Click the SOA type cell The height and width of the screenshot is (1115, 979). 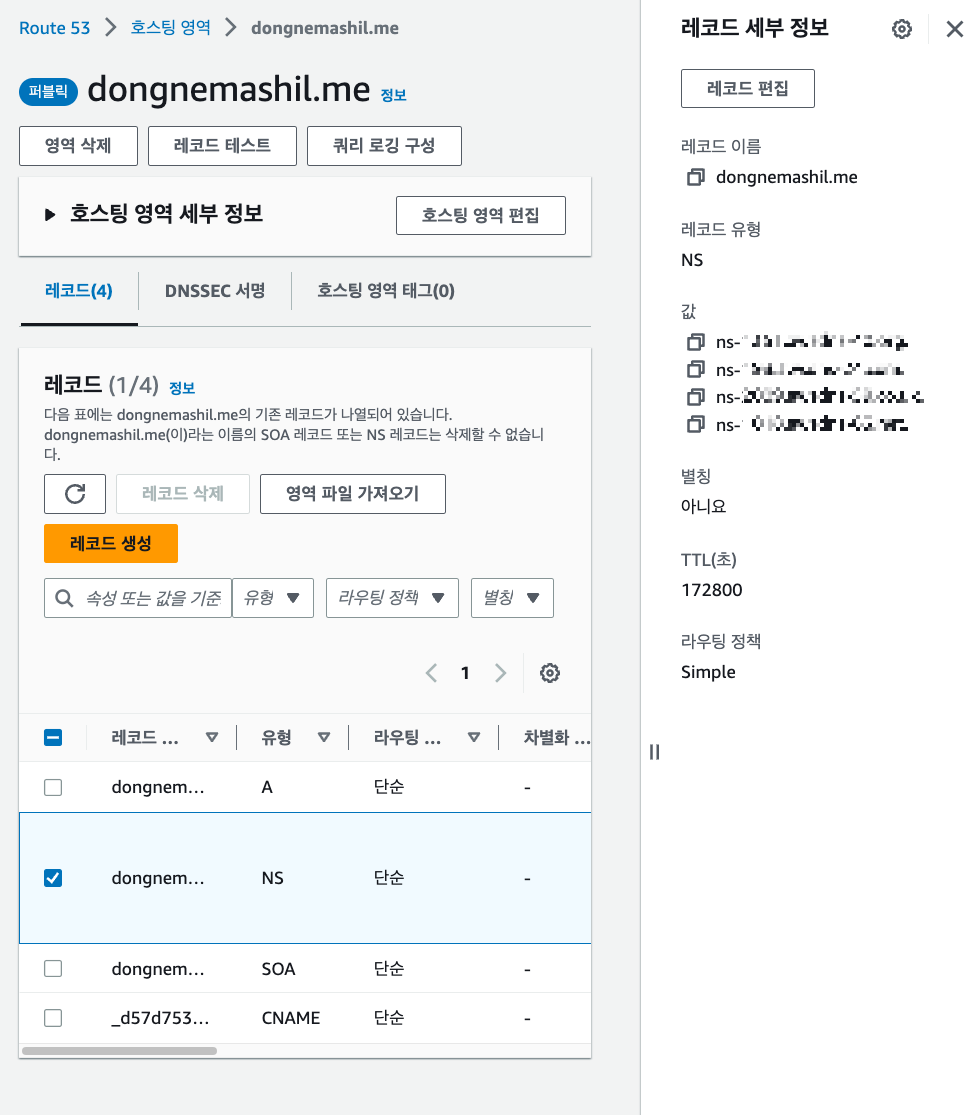pos(279,969)
